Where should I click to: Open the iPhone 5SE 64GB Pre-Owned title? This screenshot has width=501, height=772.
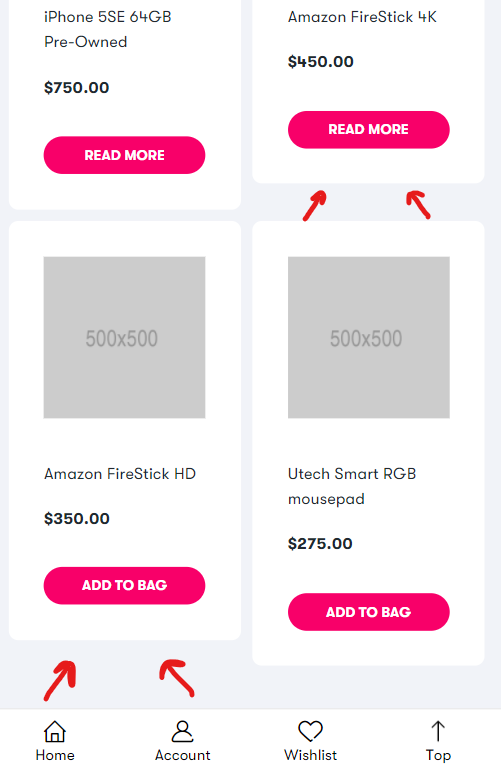click(x=108, y=30)
